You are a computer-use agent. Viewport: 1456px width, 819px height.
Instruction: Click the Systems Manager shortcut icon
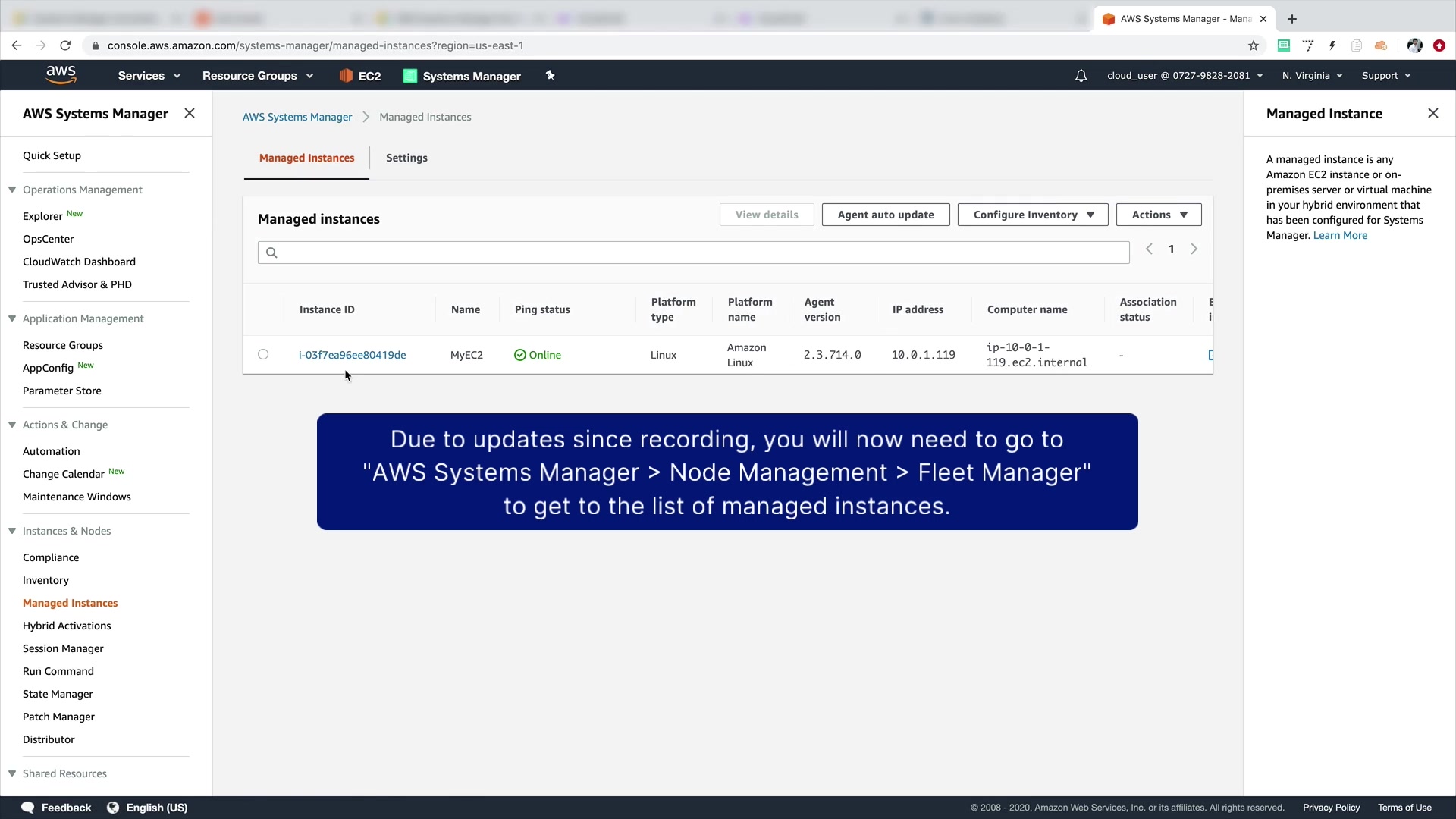pyautogui.click(x=410, y=76)
